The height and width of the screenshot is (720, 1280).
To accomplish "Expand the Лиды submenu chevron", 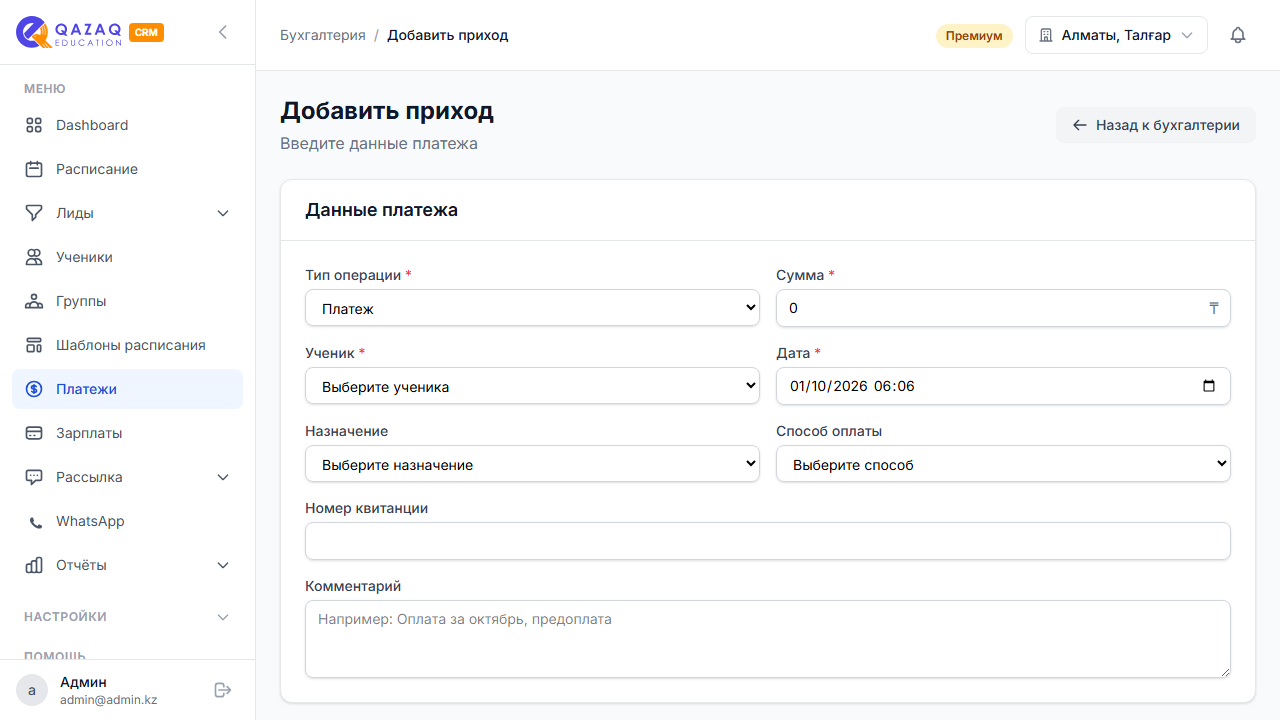I will coord(223,213).
